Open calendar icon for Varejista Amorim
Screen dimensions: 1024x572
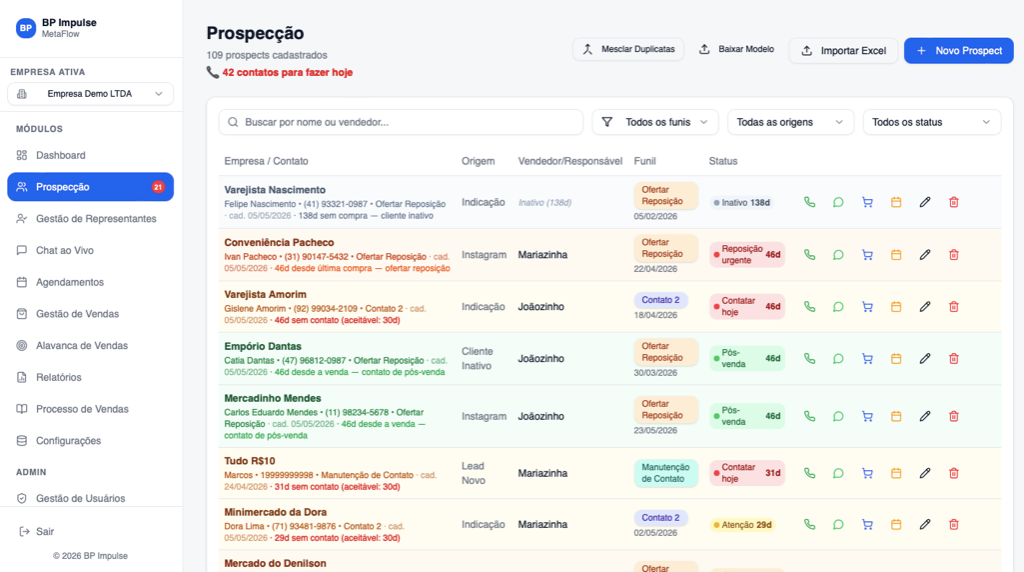[896, 306]
